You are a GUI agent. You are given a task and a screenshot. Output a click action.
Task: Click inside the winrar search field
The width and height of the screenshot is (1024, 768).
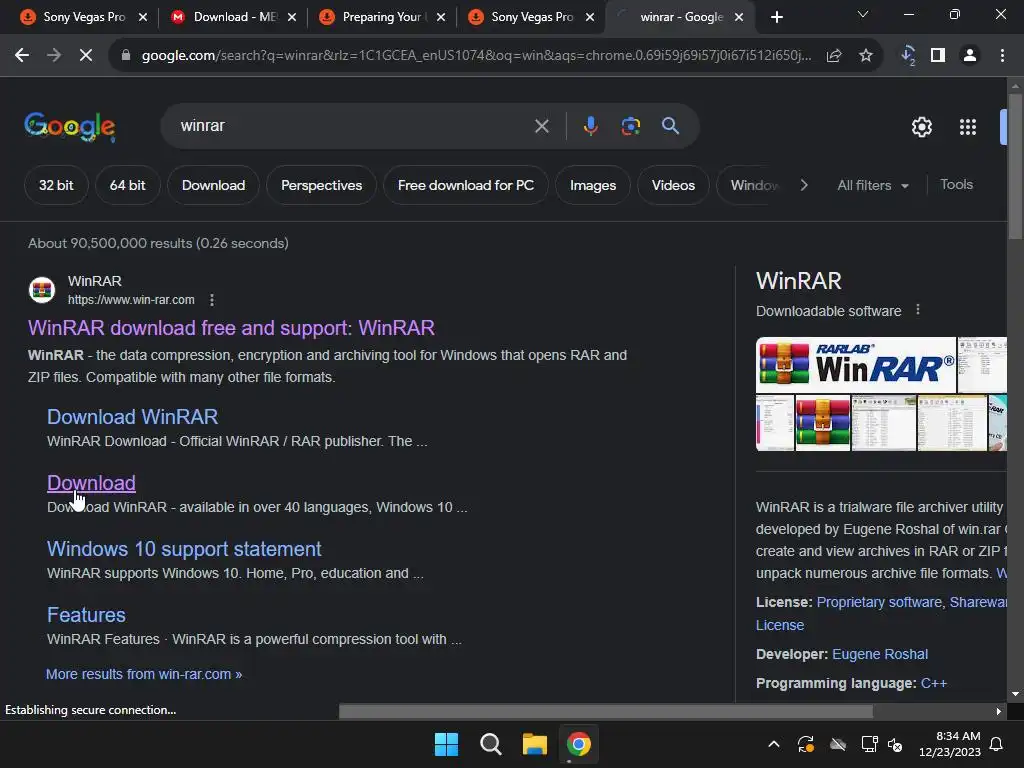[x=353, y=125]
